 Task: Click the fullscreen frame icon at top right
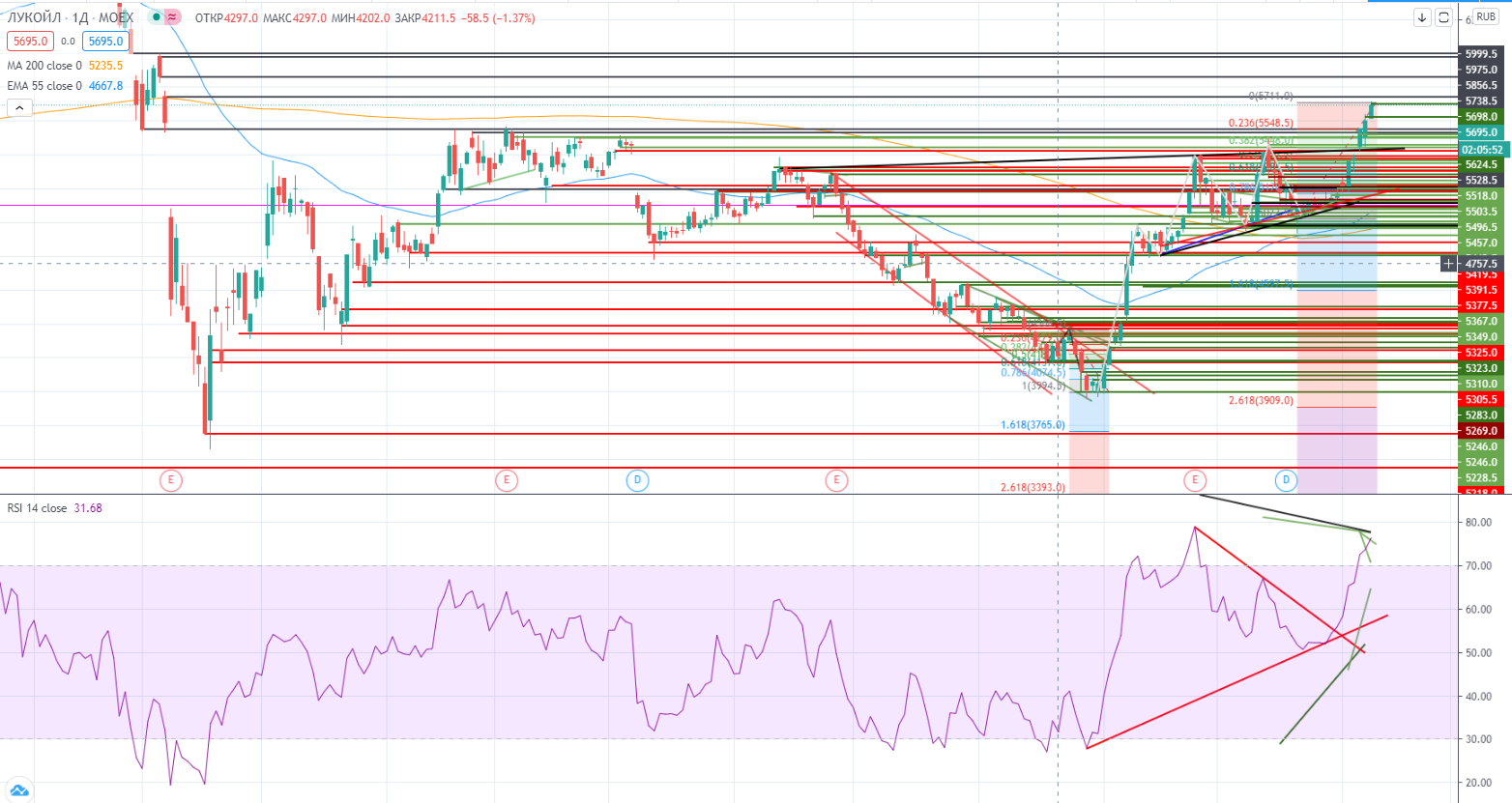[x=1443, y=17]
